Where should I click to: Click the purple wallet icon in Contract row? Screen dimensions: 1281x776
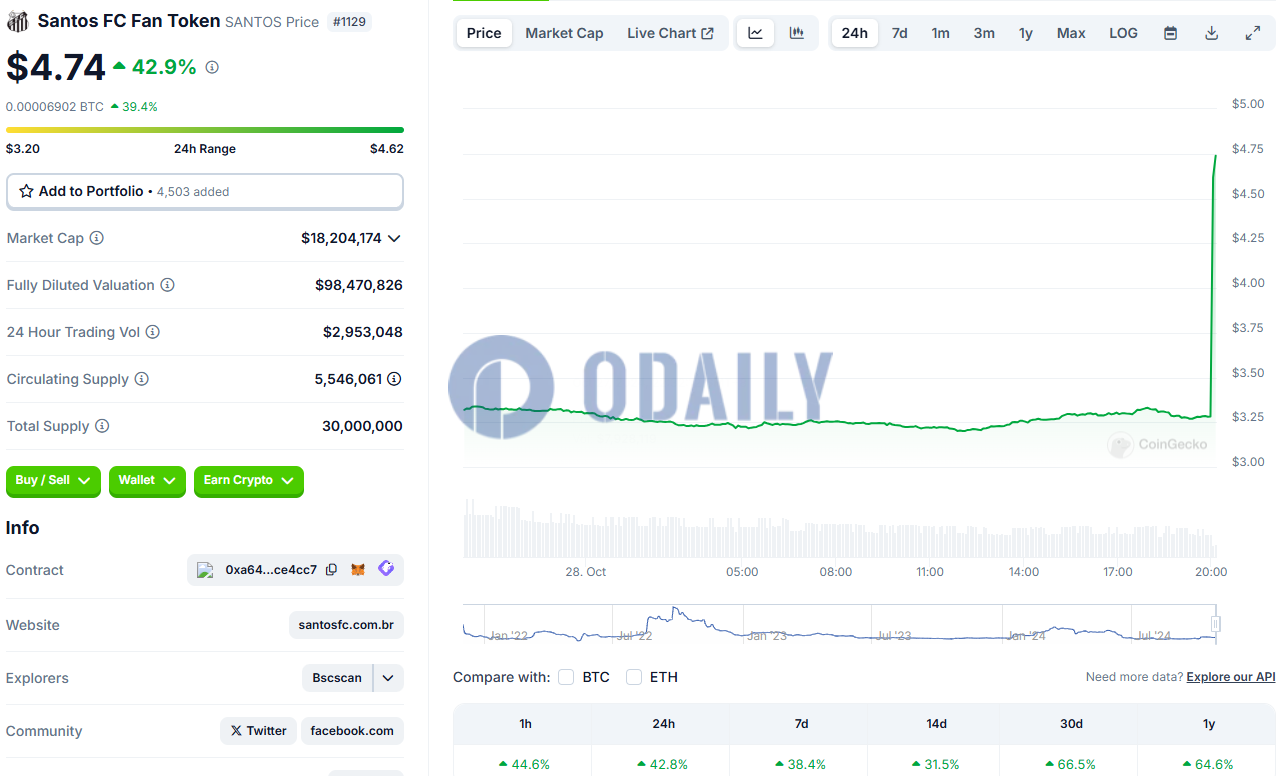pyautogui.click(x=386, y=569)
